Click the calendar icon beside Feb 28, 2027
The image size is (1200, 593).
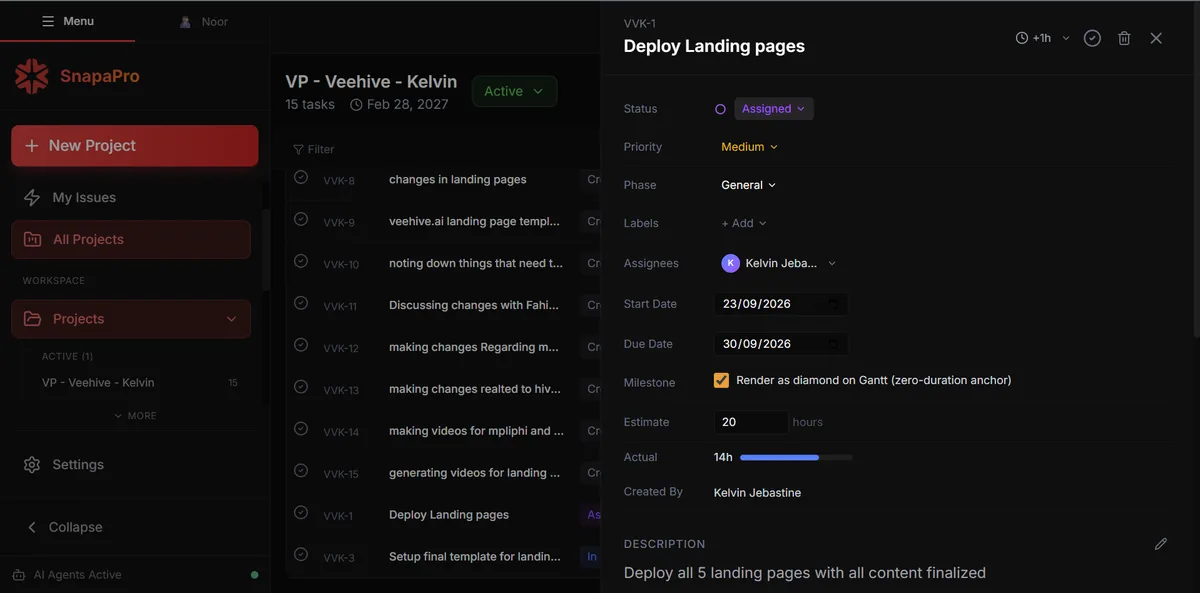point(356,104)
